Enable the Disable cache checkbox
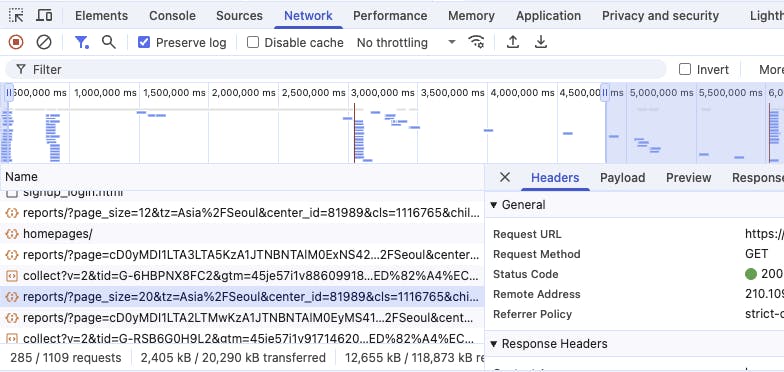784x372 pixels. pos(253,42)
